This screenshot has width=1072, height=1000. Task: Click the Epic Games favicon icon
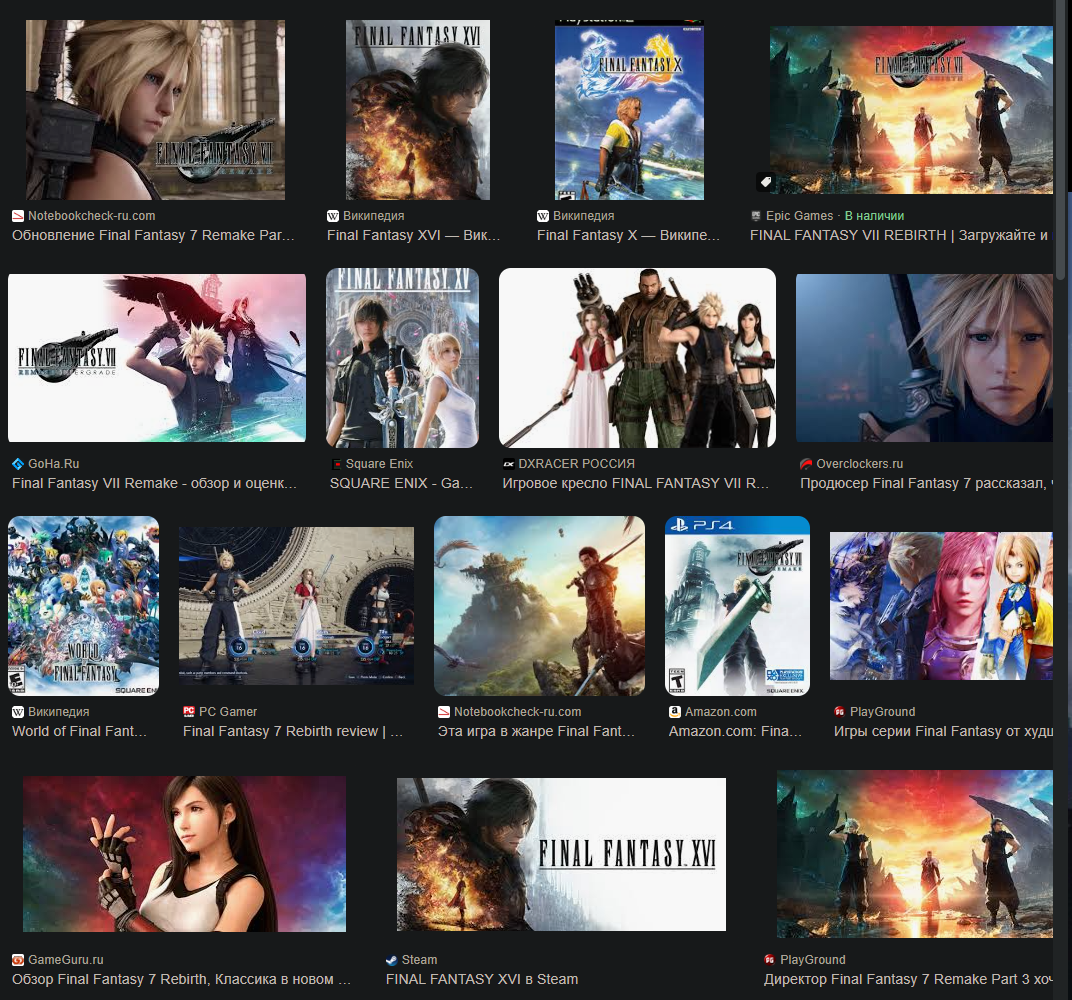click(755, 216)
